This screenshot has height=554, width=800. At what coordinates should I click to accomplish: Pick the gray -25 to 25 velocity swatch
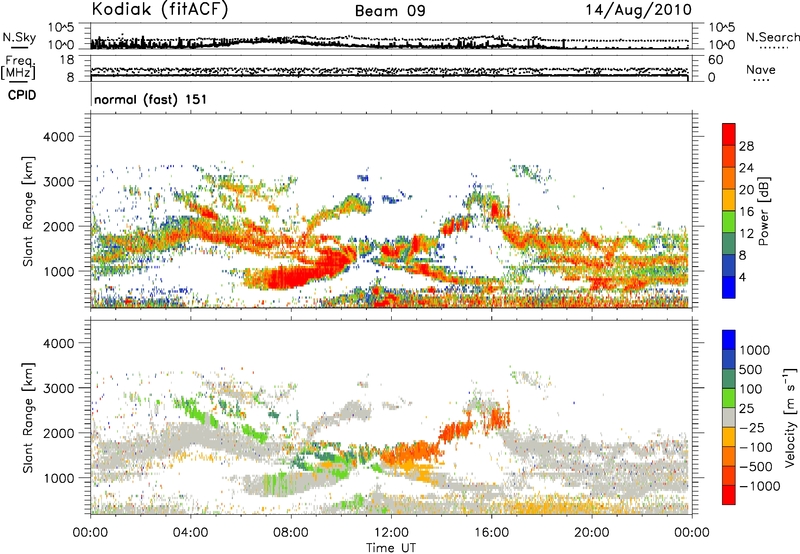click(729, 418)
